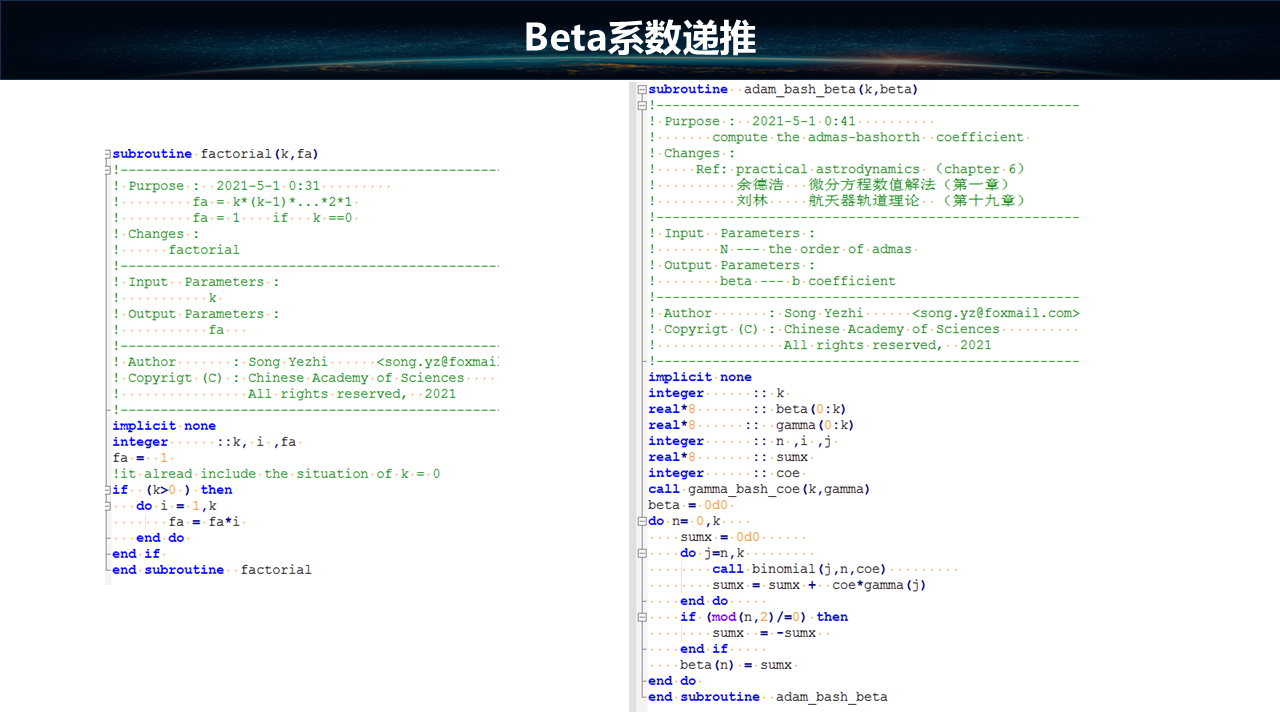Click 'end subroutine factorial' line

(212, 570)
